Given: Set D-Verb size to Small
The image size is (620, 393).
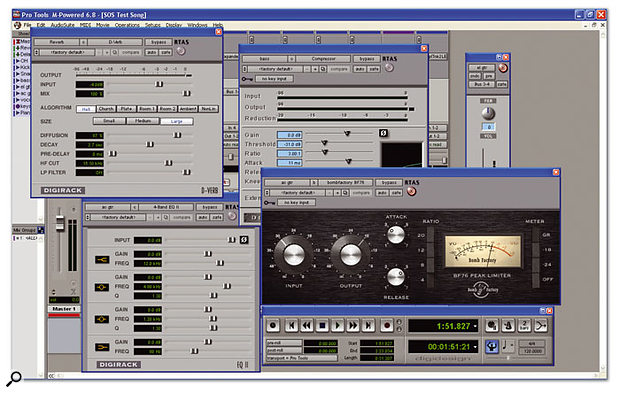Looking at the screenshot, I should [x=109, y=121].
